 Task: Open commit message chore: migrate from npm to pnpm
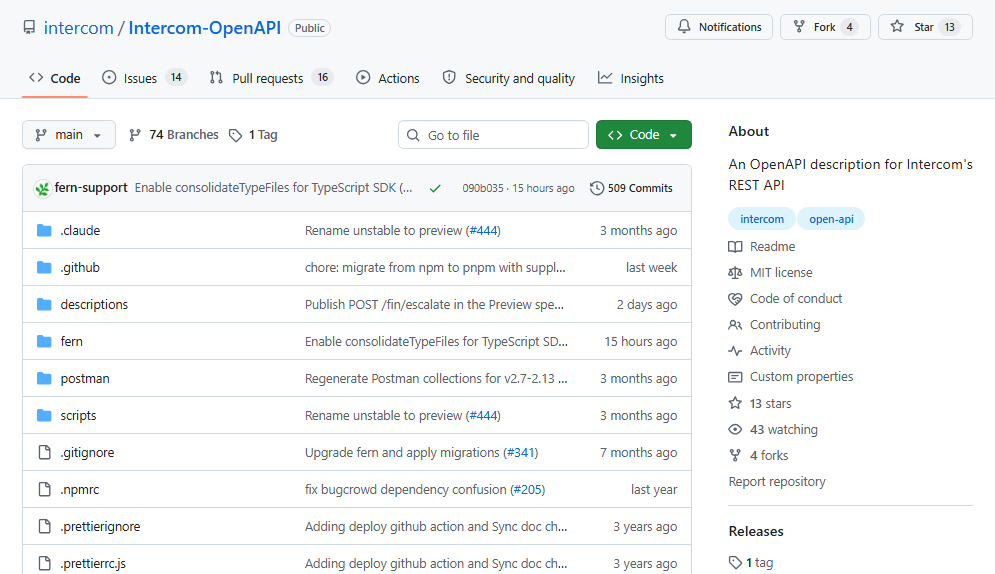435,268
